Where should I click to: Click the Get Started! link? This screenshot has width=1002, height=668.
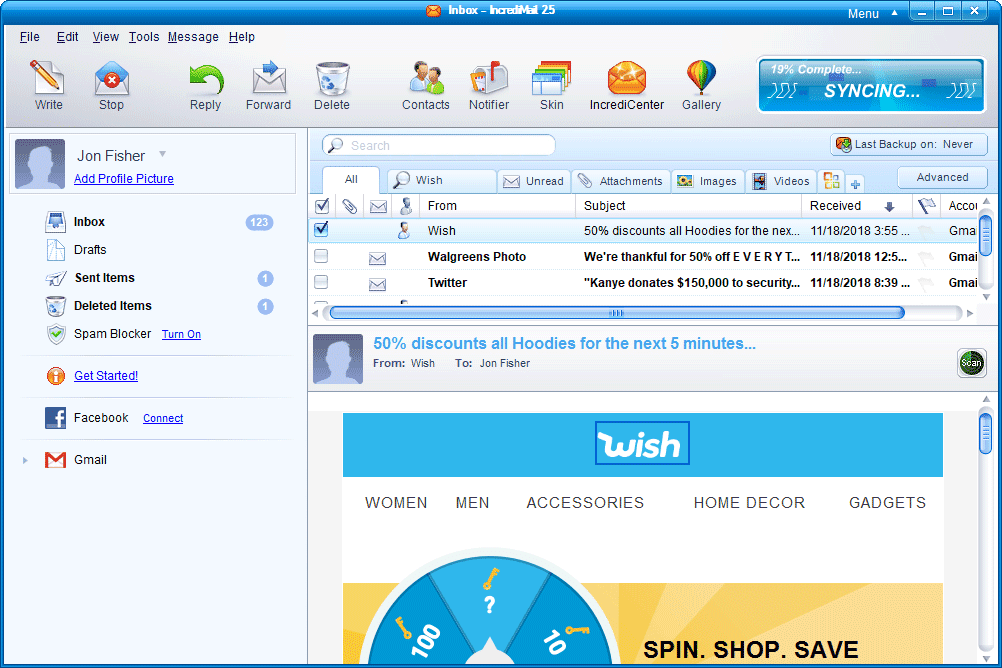click(x=105, y=376)
